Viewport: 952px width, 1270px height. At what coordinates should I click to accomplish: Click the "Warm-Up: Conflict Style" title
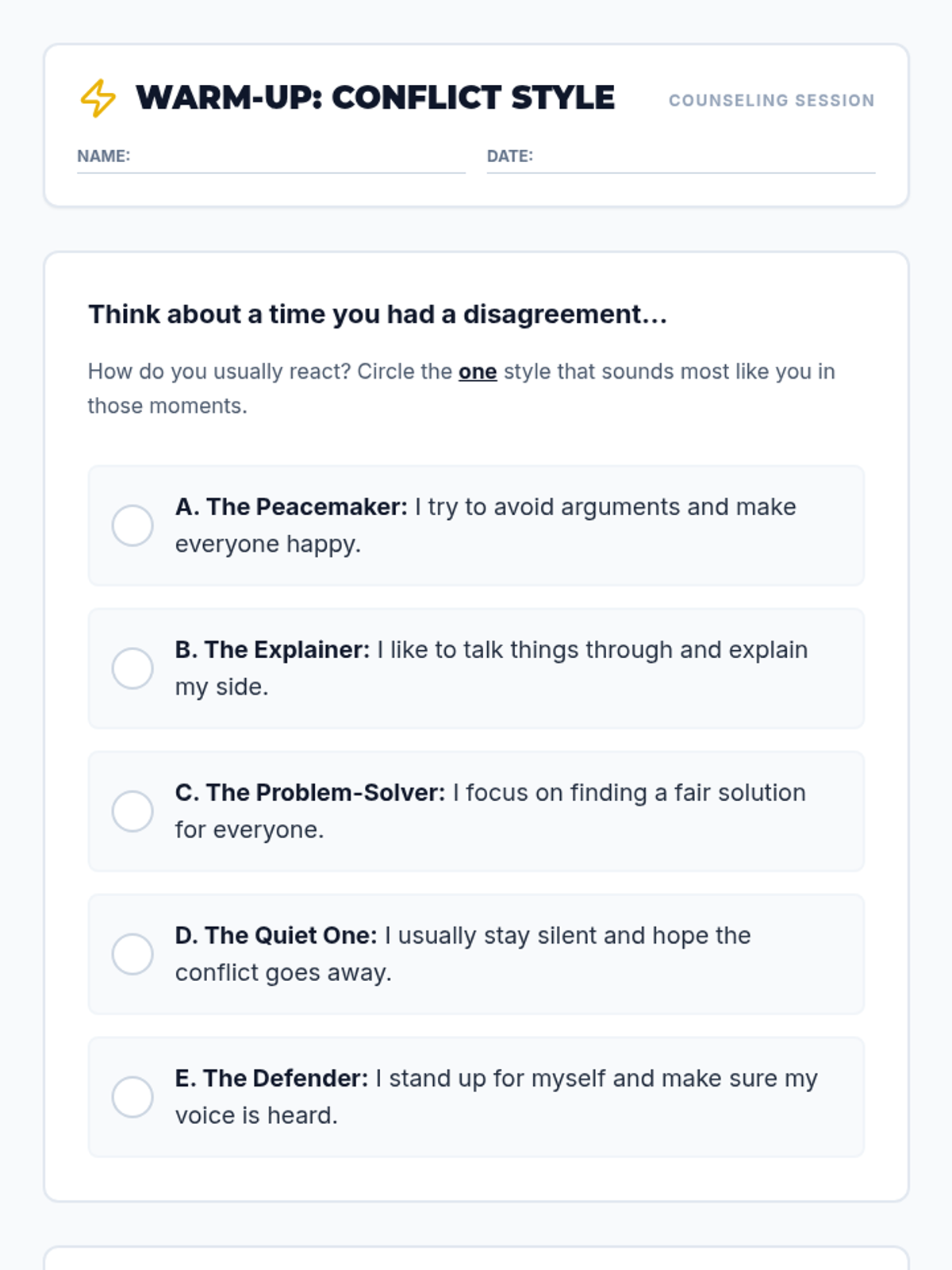pos(375,98)
